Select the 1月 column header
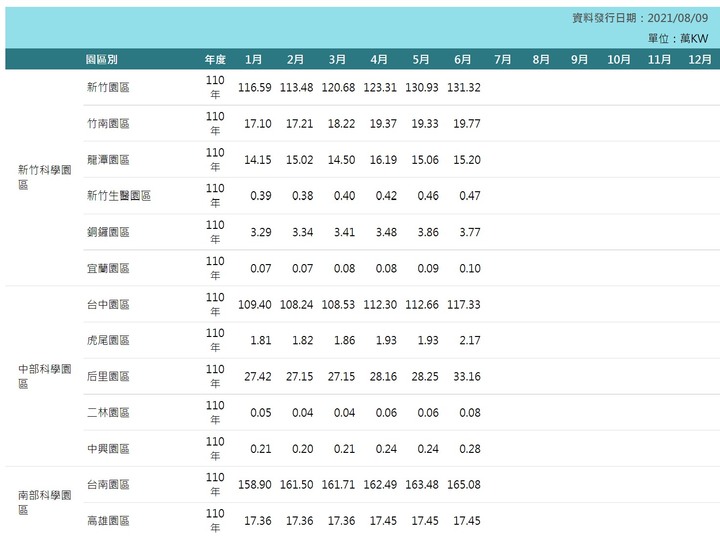 point(253,60)
